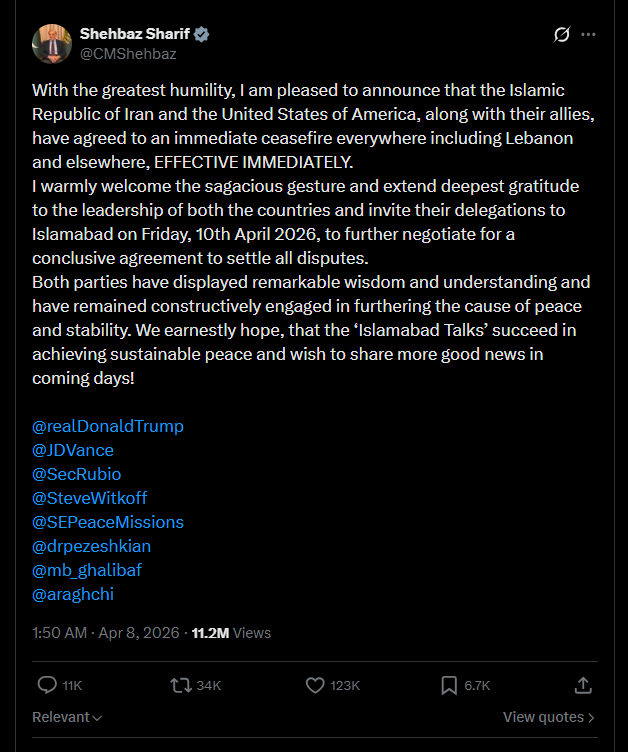Screen dimensions: 628x752
Task: Open the @realDonaldTrump mention
Action: (108, 426)
